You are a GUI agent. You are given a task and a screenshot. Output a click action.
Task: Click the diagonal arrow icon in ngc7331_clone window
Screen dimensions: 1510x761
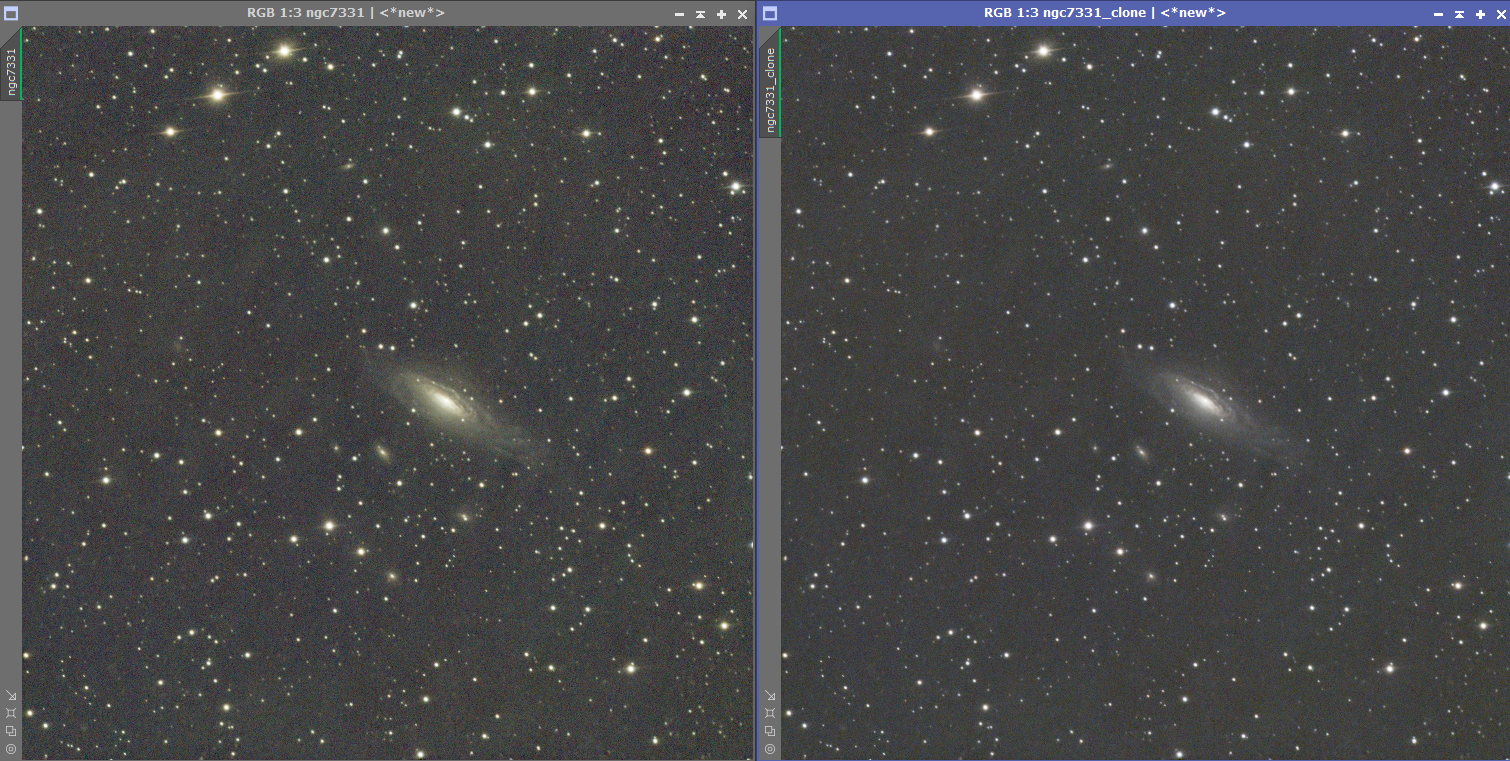(769, 696)
